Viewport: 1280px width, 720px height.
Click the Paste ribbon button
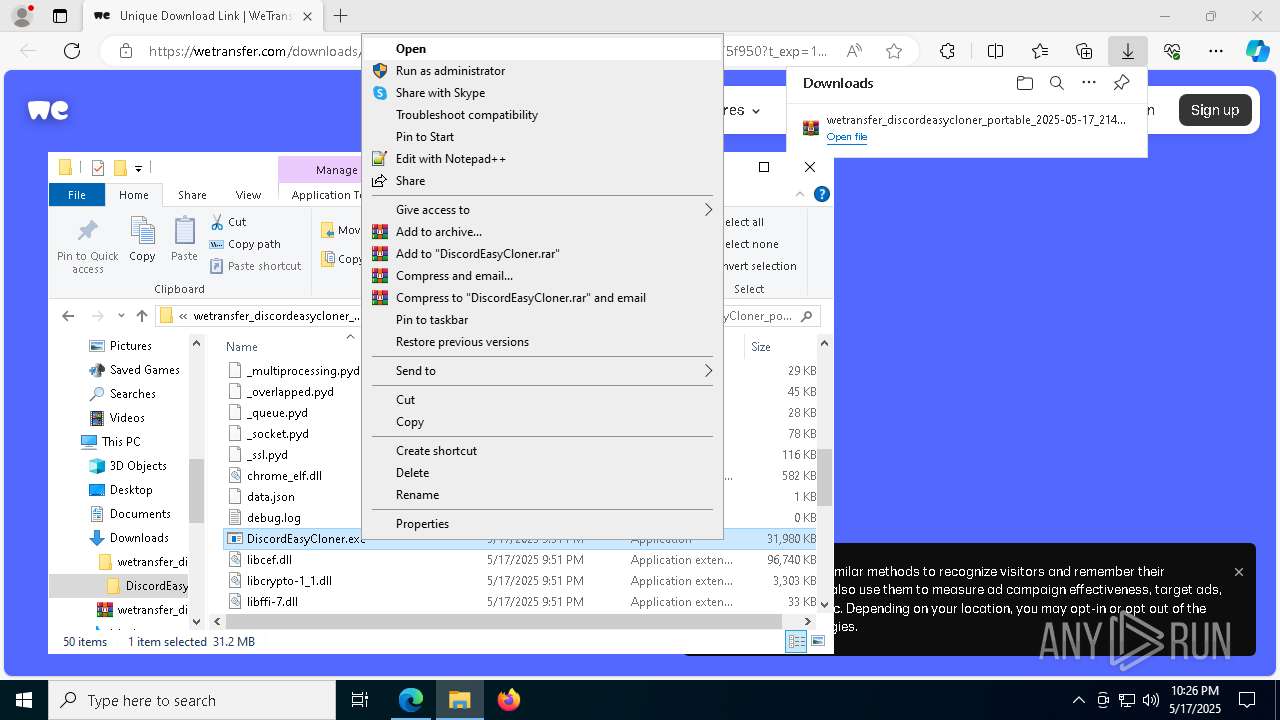tap(184, 240)
